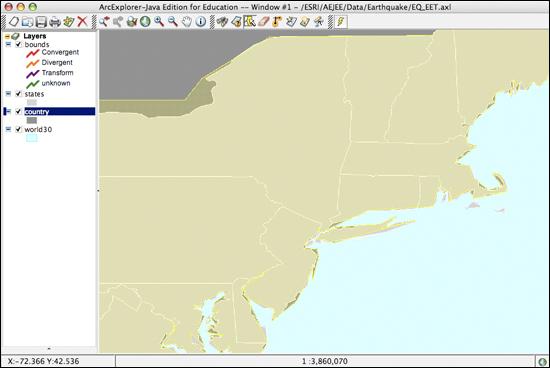Turn off the world30 layer checkbox
The height and width of the screenshot is (368, 550).
[19, 129]
